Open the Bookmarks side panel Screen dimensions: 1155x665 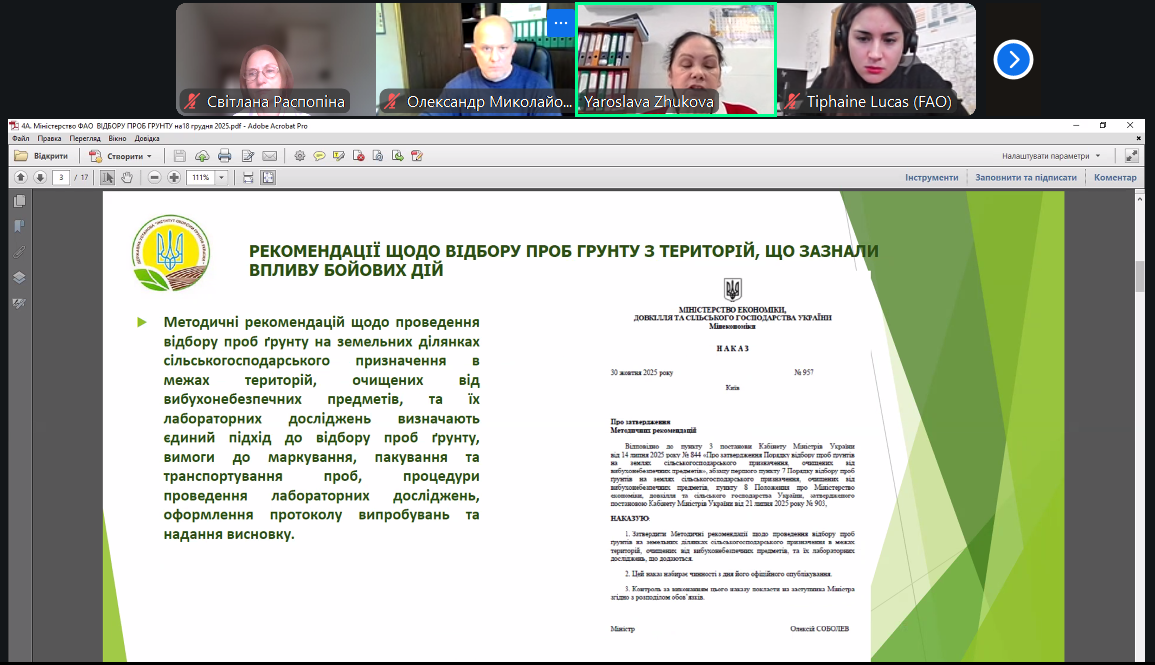pyautogui.click(x=19, y=226)
